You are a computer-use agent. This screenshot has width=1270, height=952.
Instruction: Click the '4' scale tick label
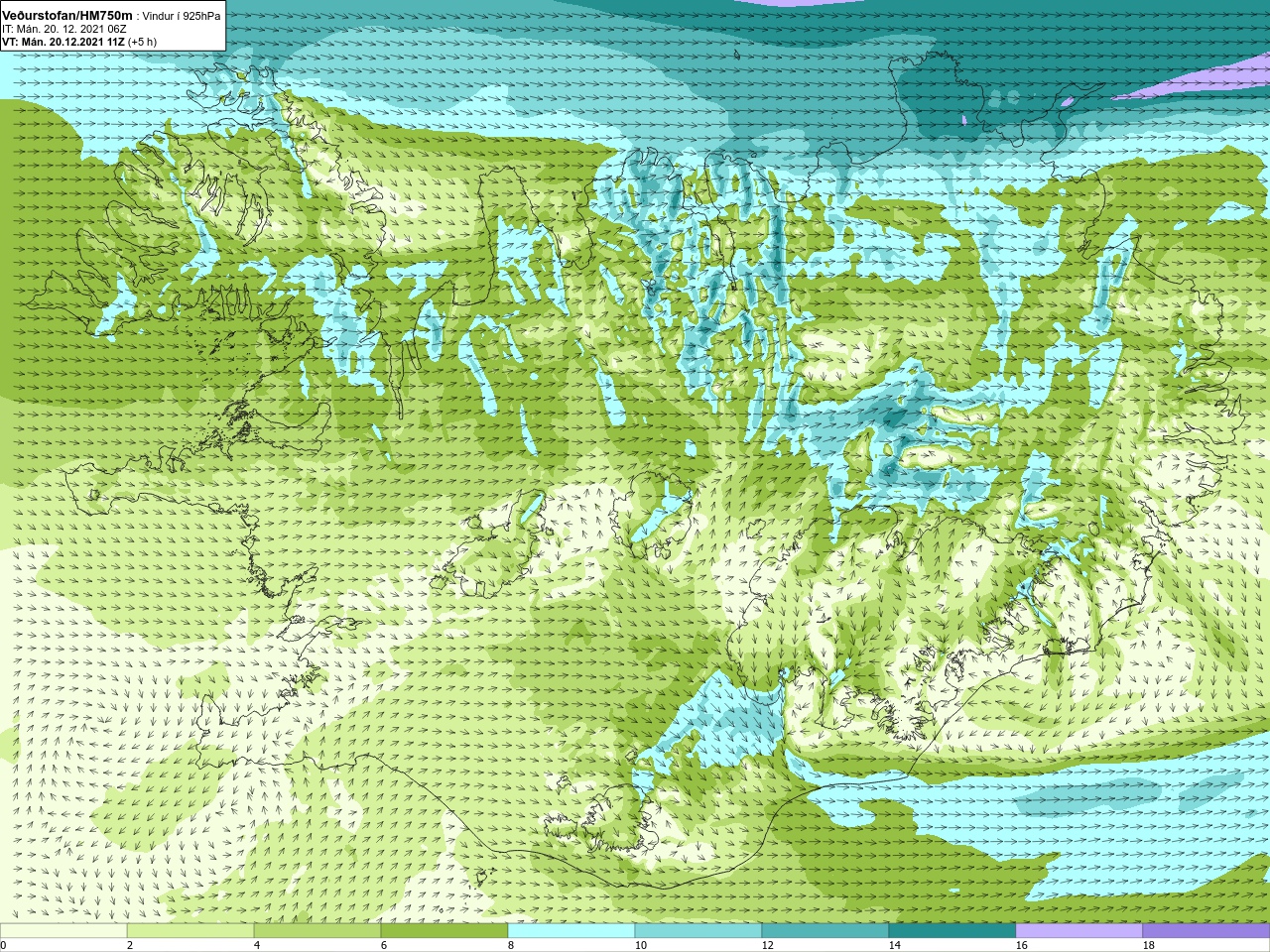click(x=257, y=945)
